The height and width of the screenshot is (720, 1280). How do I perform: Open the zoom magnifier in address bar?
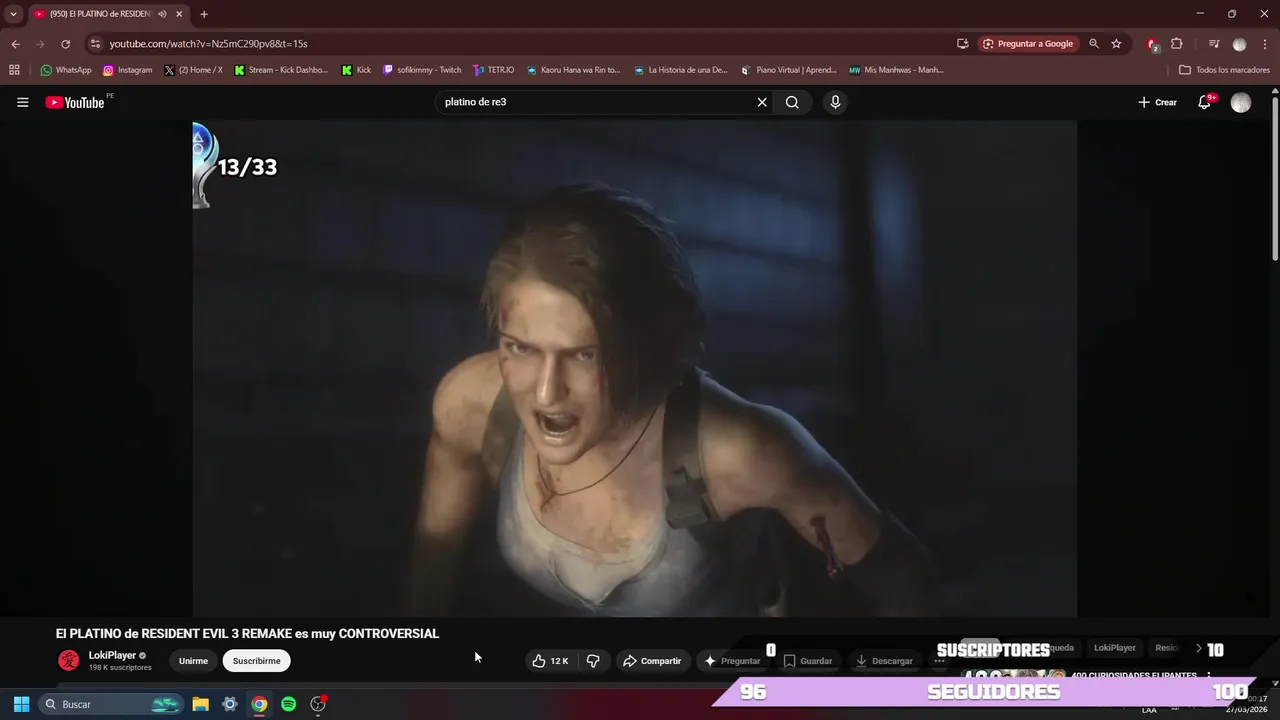[1094, 44]
